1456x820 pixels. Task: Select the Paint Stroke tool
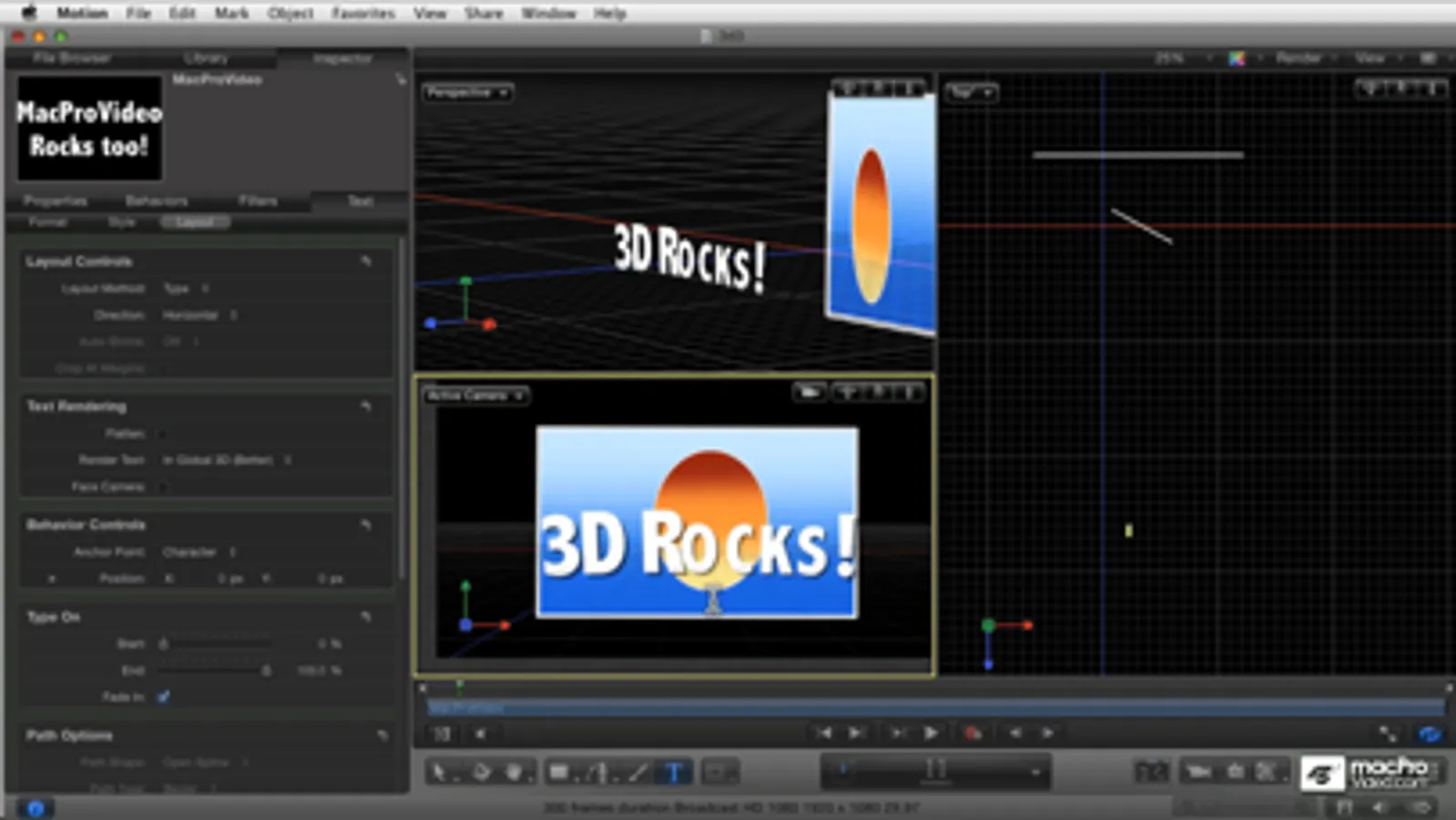[638, 773]
